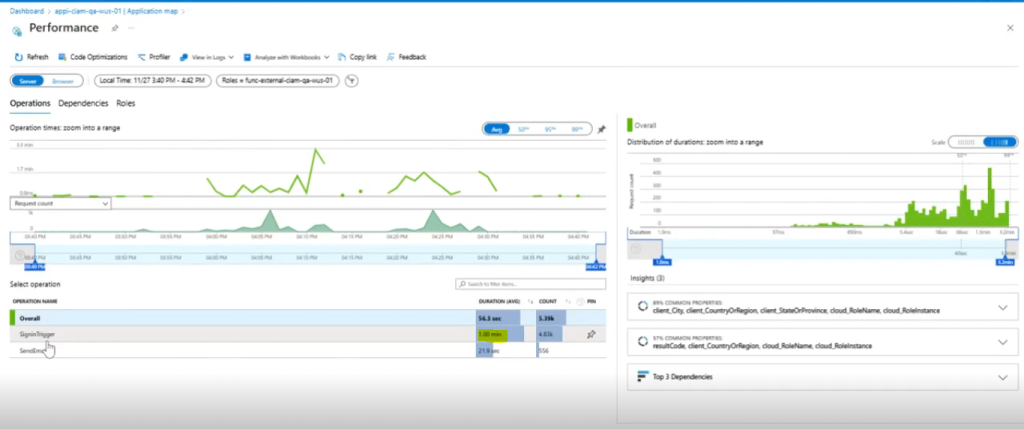Screen dimensions: 1024x429
Task: Select the SendEmail operation row
Action: coord(308,351)
